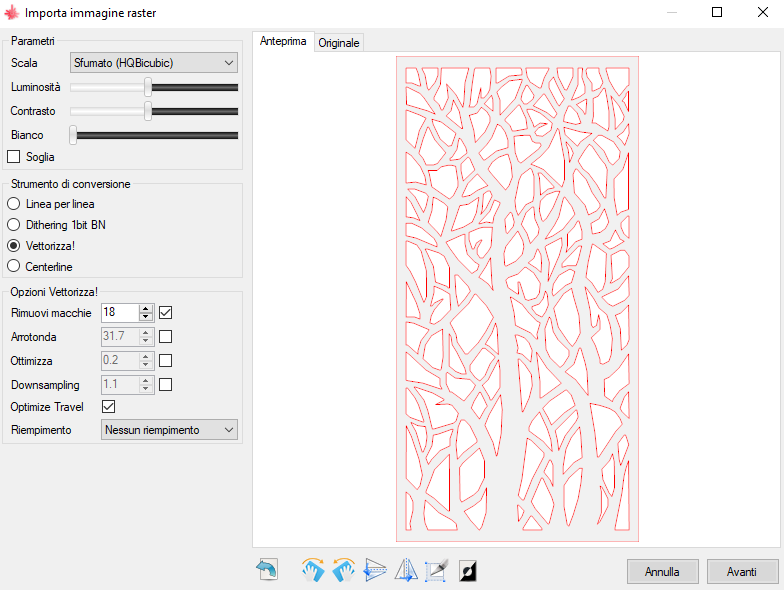
Task: Select the Anteprima tab
Action: click(283, 42)
